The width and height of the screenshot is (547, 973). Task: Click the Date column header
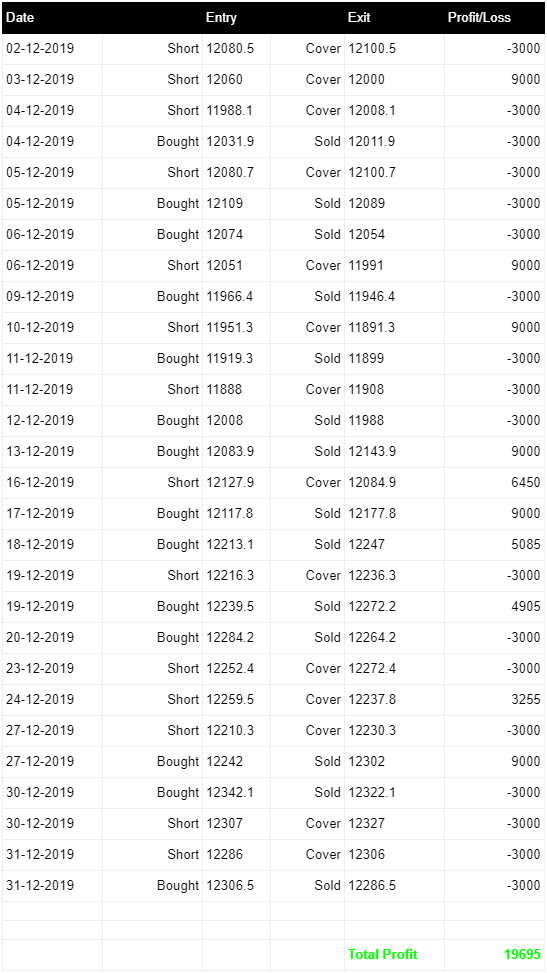pos(20,17)
